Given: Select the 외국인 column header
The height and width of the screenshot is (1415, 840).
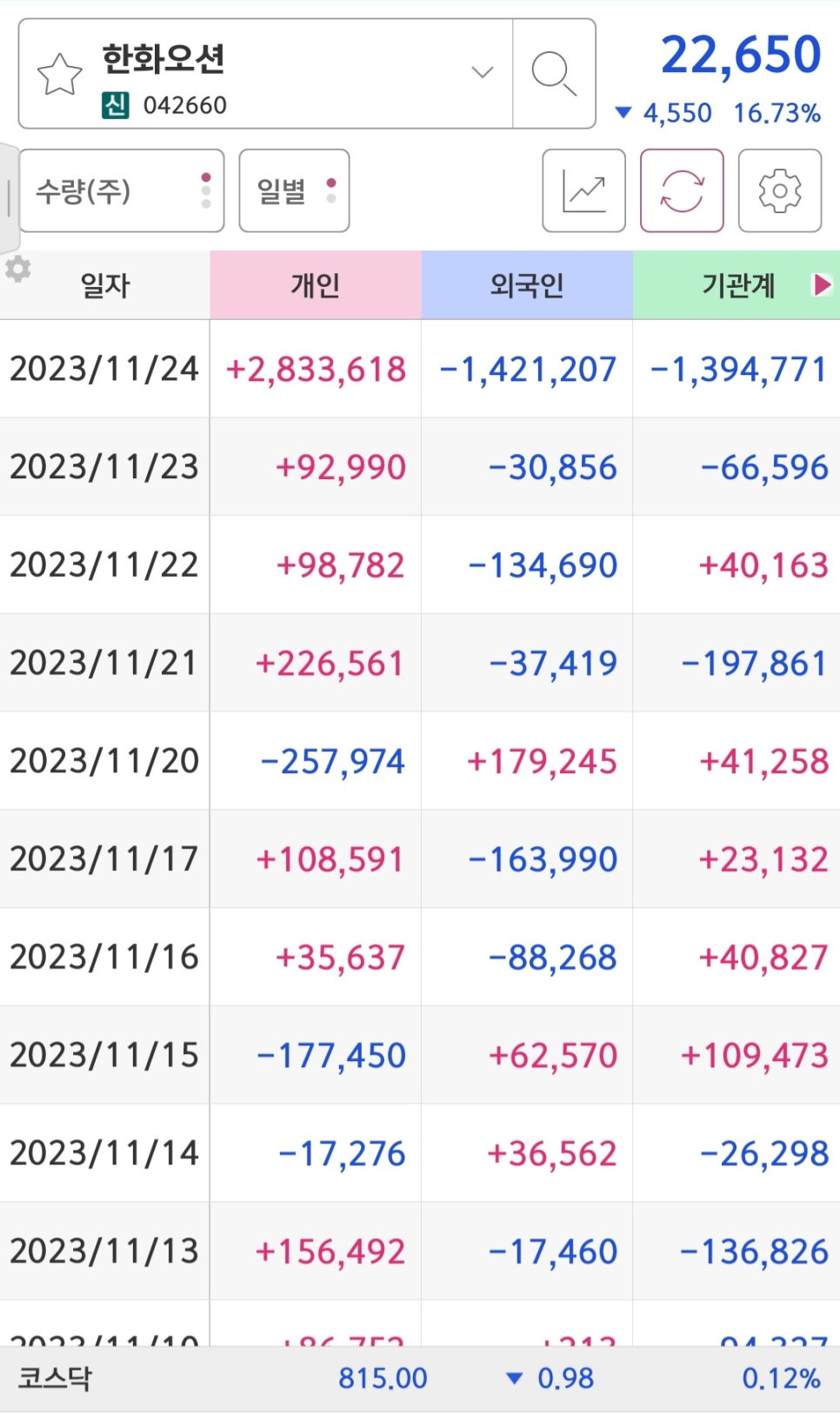Looking at the screenshot, I should [527, 285].
